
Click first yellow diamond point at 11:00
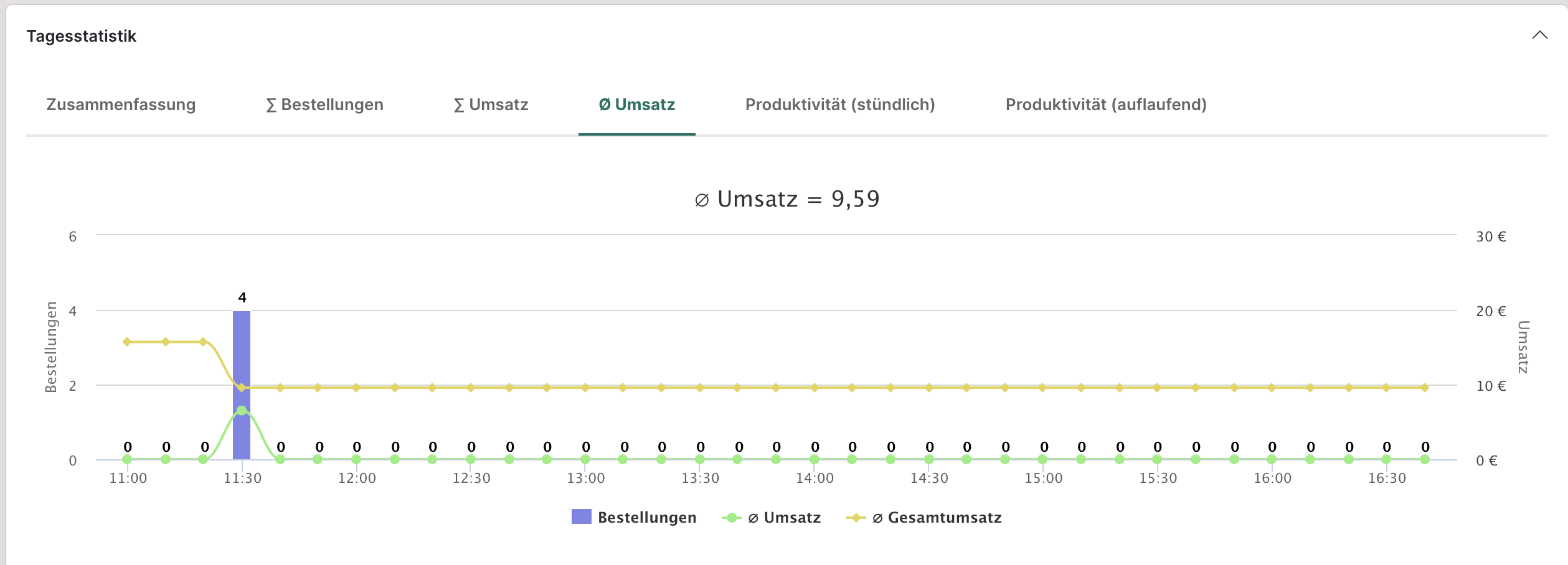[127, 342]
